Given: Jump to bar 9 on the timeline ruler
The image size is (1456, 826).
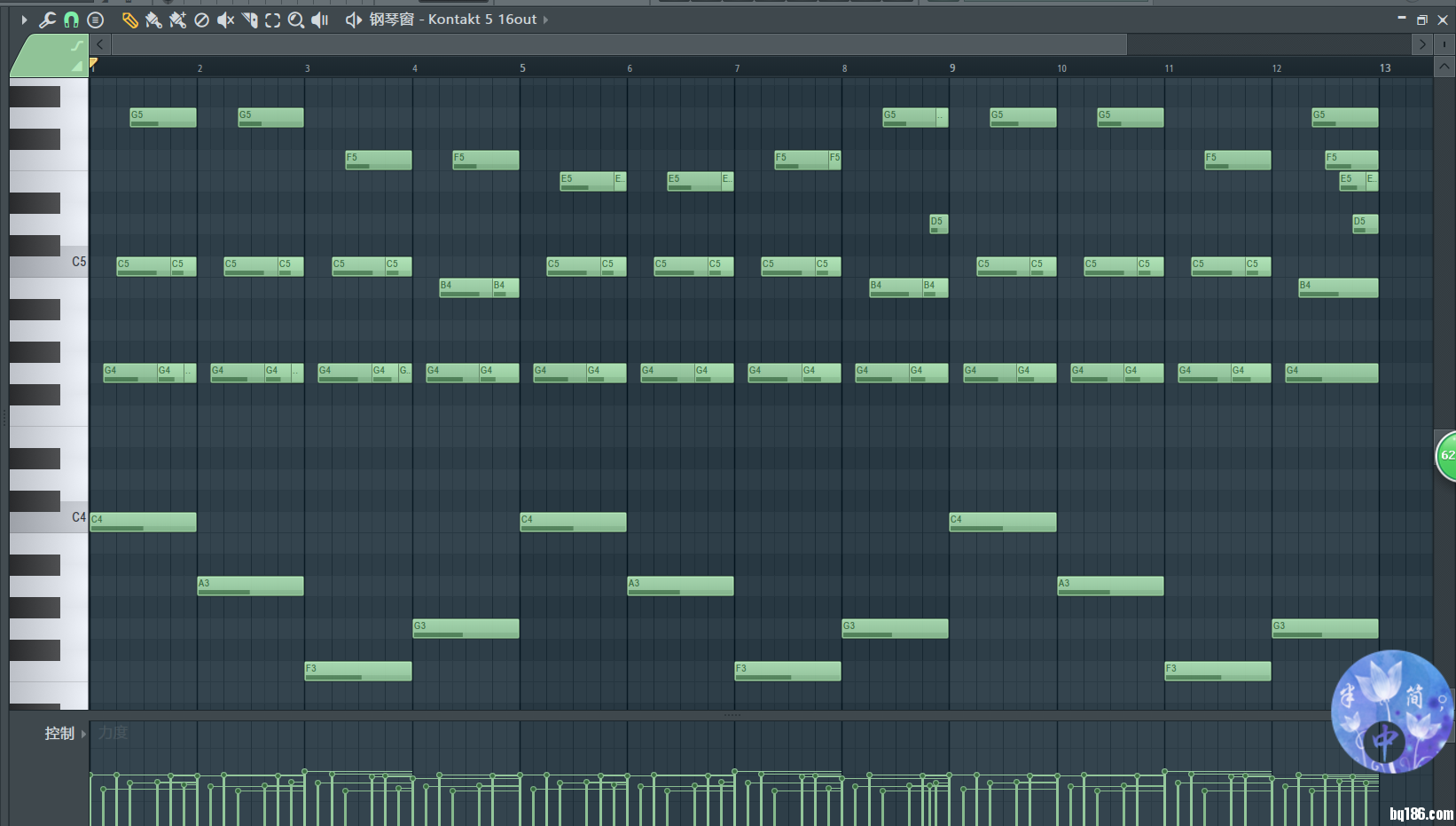Looking at the screenshot, I should pos(952,68).
